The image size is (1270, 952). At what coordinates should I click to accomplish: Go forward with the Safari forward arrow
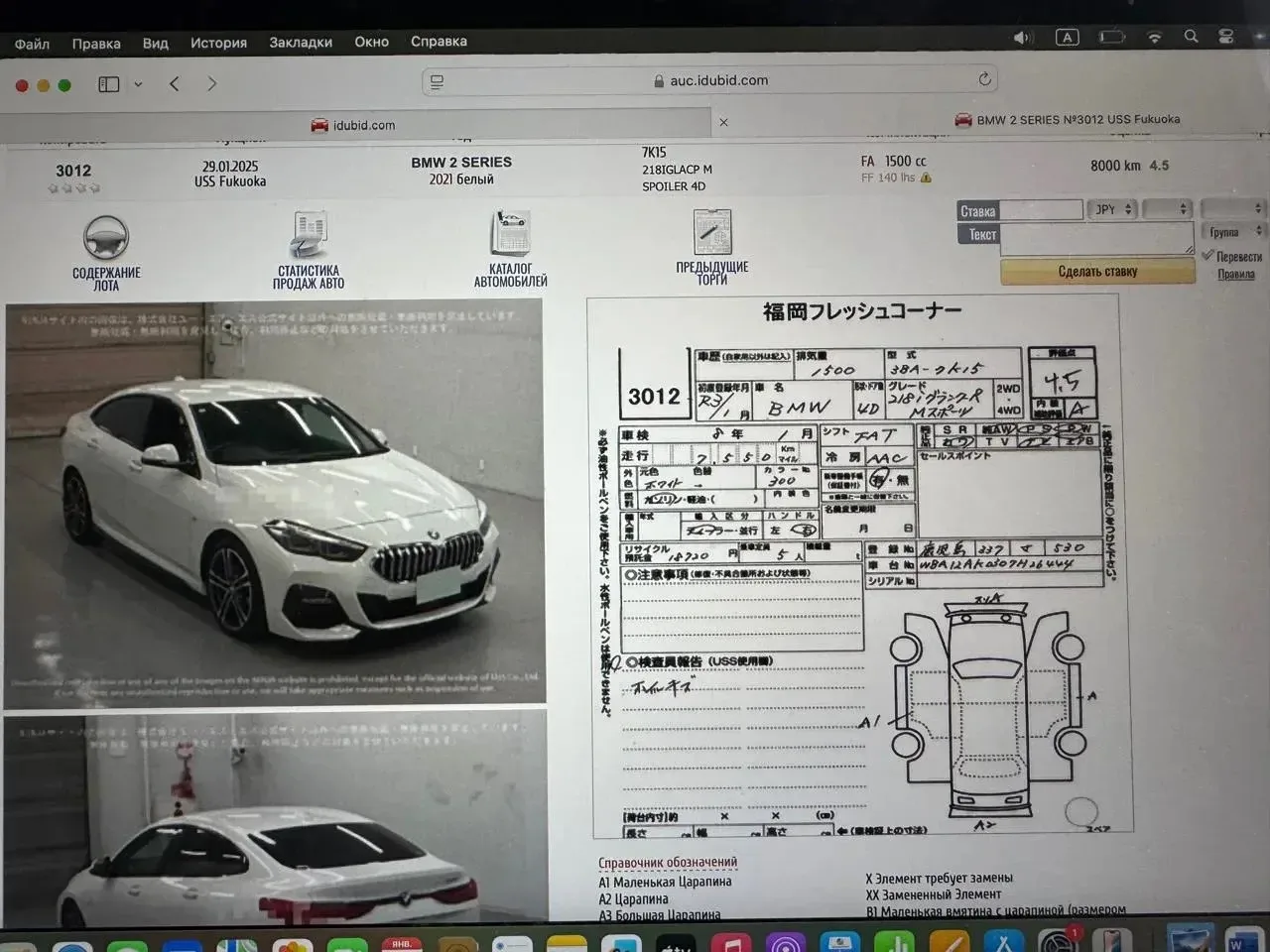(211, 84)
